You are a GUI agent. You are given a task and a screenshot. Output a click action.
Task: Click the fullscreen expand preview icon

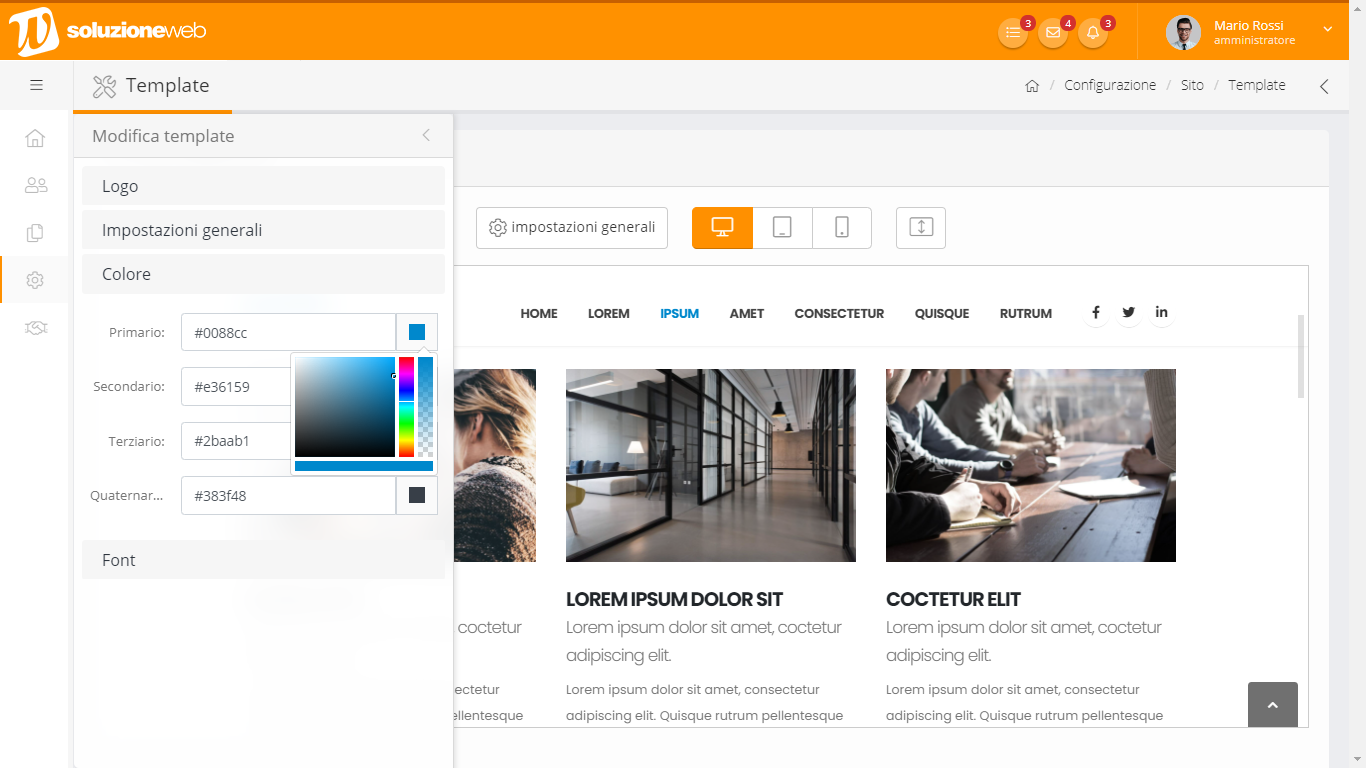tap(920, 228)
